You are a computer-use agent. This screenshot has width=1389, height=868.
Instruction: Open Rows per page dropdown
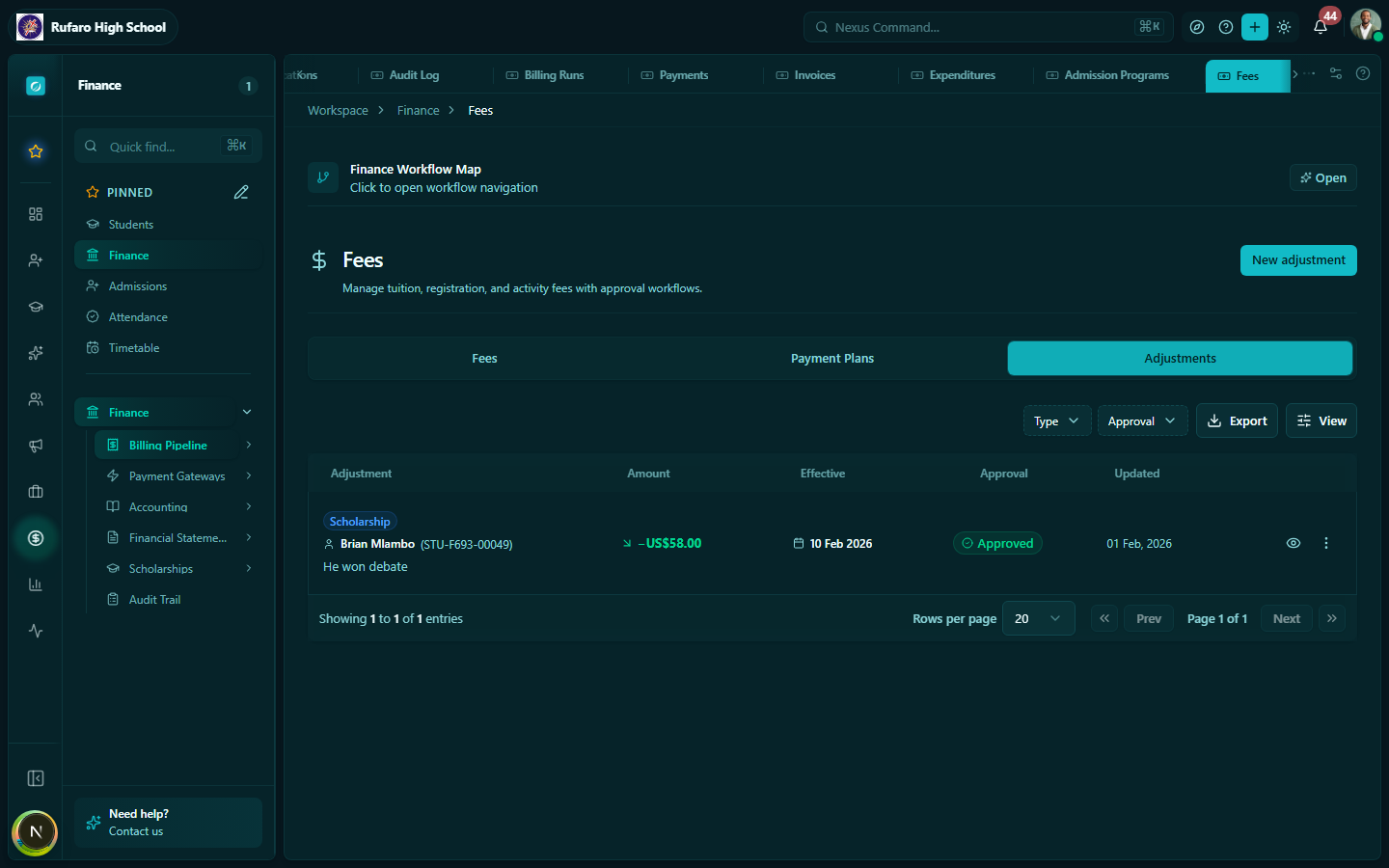(x=1039, y=618)
